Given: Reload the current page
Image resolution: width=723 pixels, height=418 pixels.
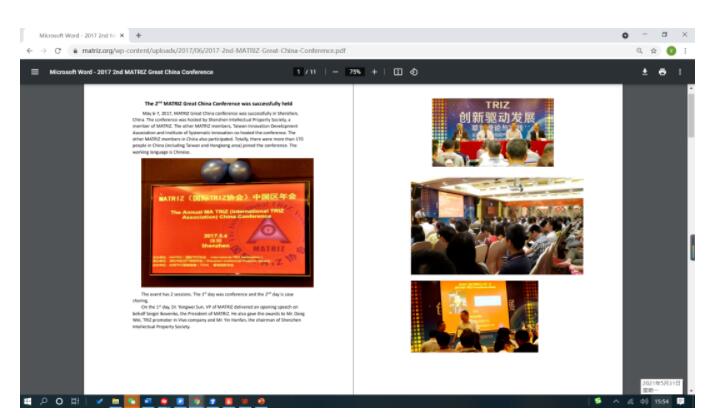Looking at the screenshot, I should click(x=58, y=50).
